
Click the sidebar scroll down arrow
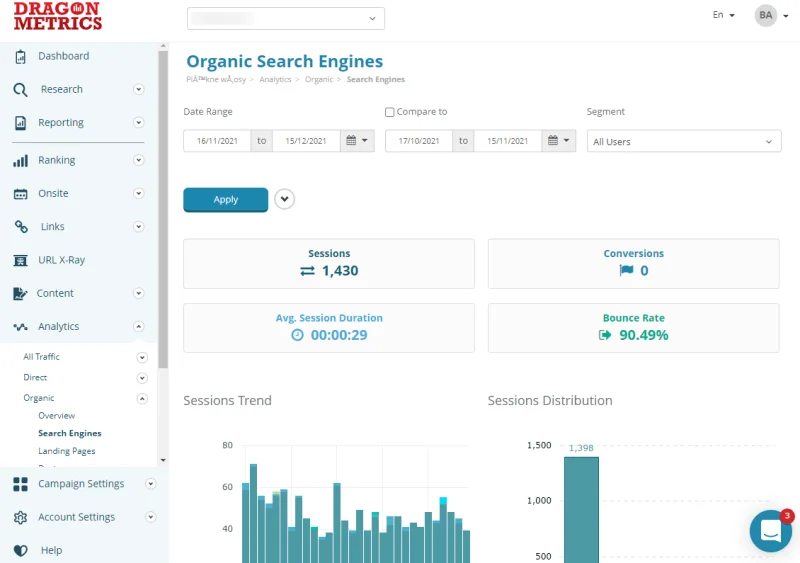[x=163, y=460]
